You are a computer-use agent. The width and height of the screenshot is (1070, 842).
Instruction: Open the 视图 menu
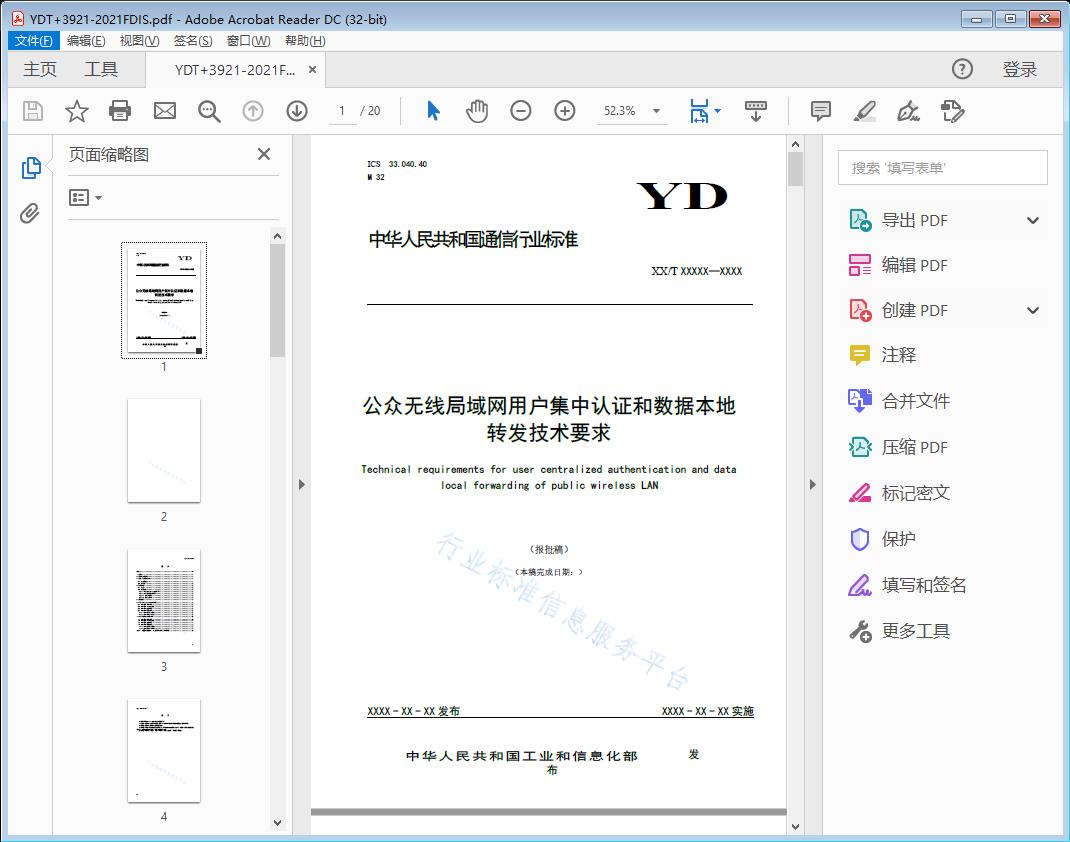137,40
